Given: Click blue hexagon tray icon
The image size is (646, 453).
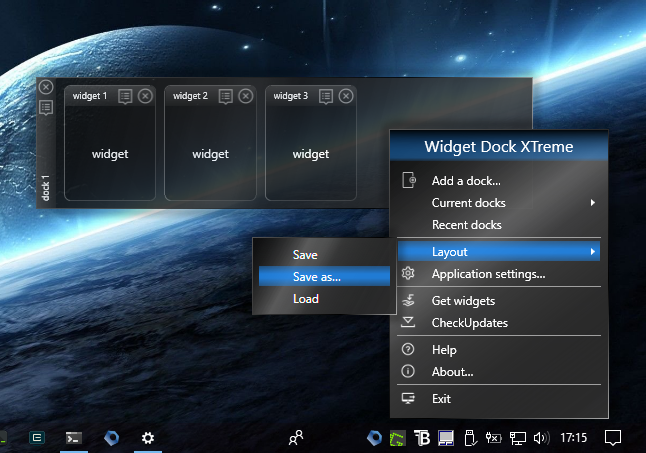Looking at the screenshot, I should pyautogui.click(x=374, y=438).
